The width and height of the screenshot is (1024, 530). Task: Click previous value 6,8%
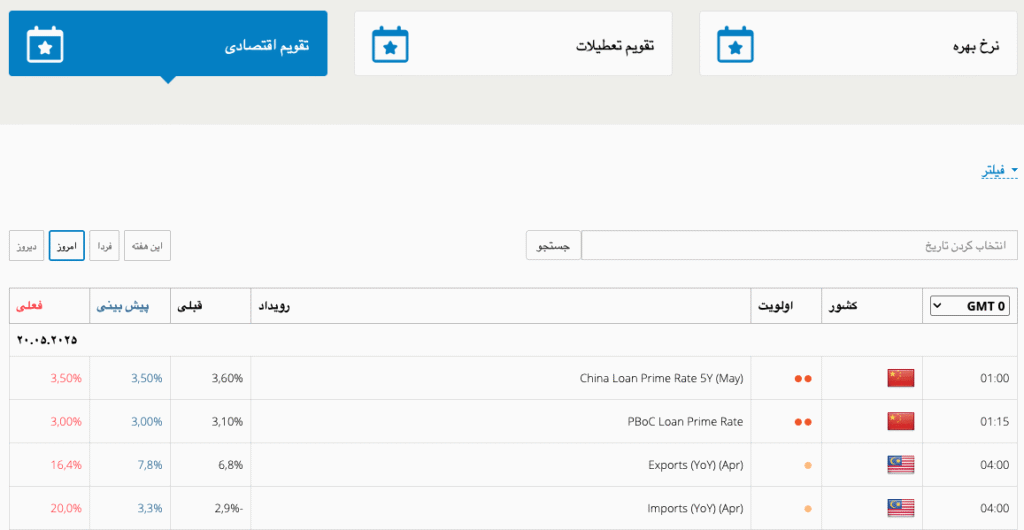231,465
